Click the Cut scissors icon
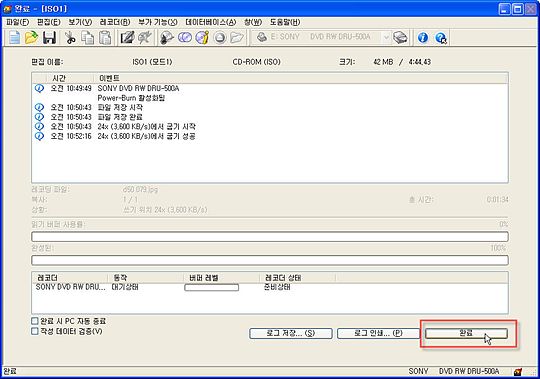Image resolution: width=540 pixels, height=379 pixels. [x=70, y=38]
